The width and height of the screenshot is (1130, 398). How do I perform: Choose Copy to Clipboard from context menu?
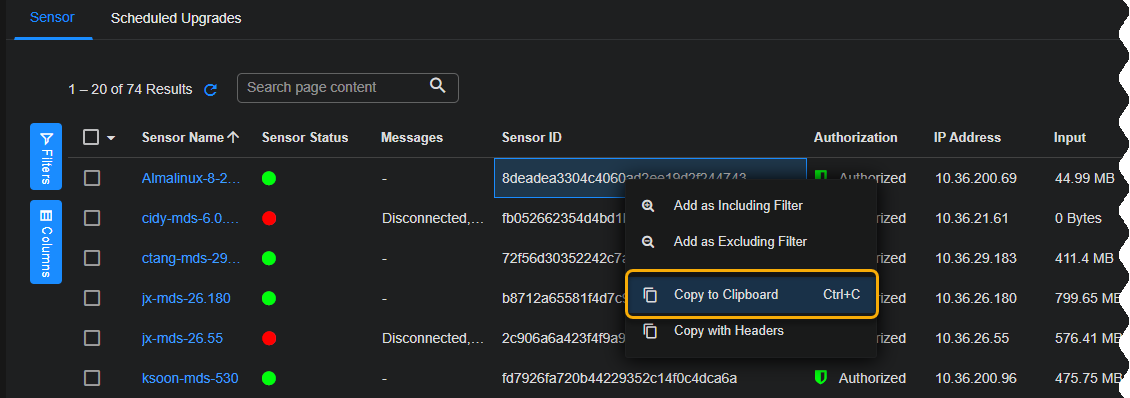tap(752, 294)
